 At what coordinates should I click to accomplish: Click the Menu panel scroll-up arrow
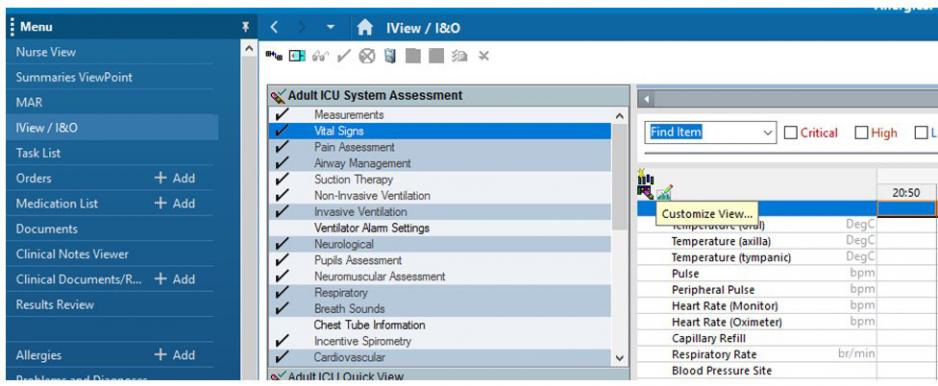tap(249, 48)
